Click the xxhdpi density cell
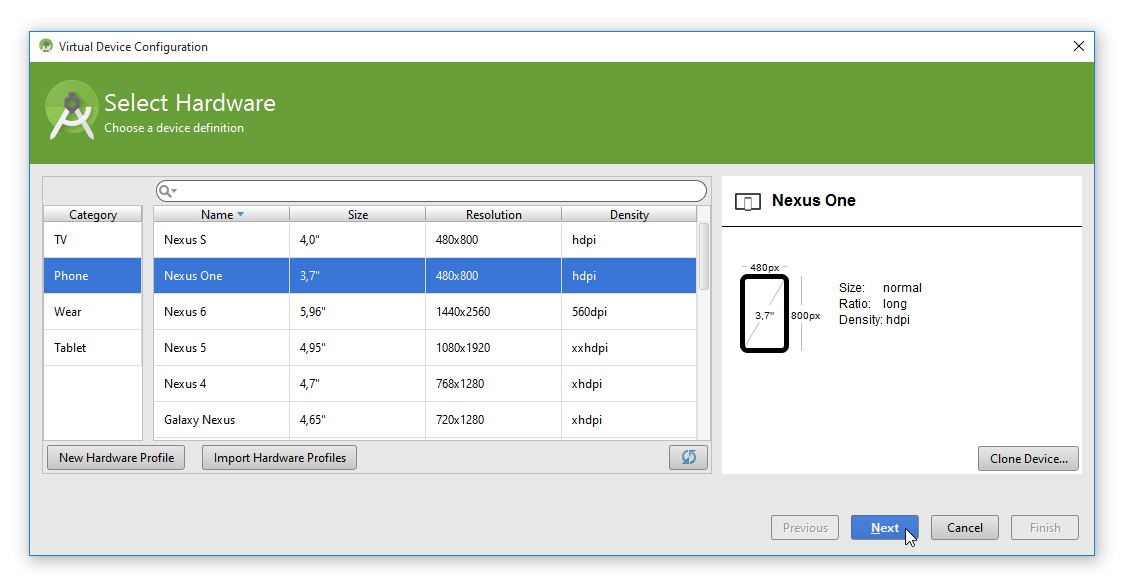Viewport: 1124px width, 581px height. point(629,347)
